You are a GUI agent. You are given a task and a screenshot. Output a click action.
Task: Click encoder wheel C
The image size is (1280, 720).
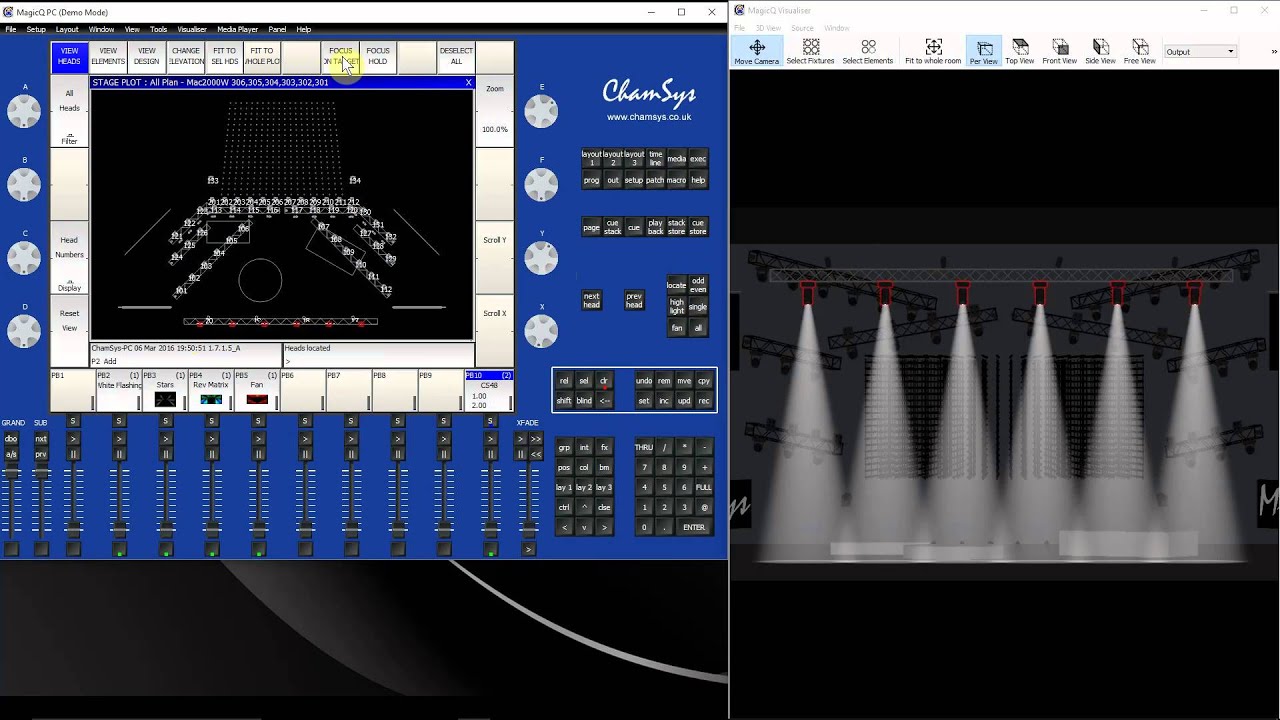click(x=24, y=258)
